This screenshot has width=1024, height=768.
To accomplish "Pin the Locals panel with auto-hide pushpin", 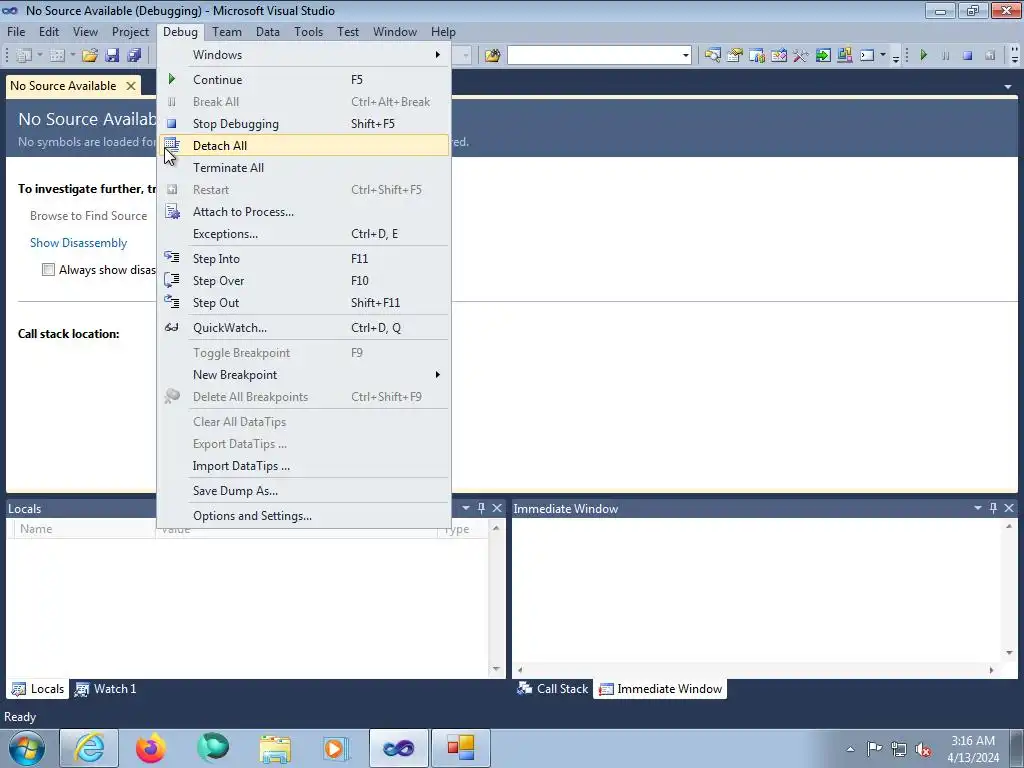I will pyautogui.click(x=481, y=508).
